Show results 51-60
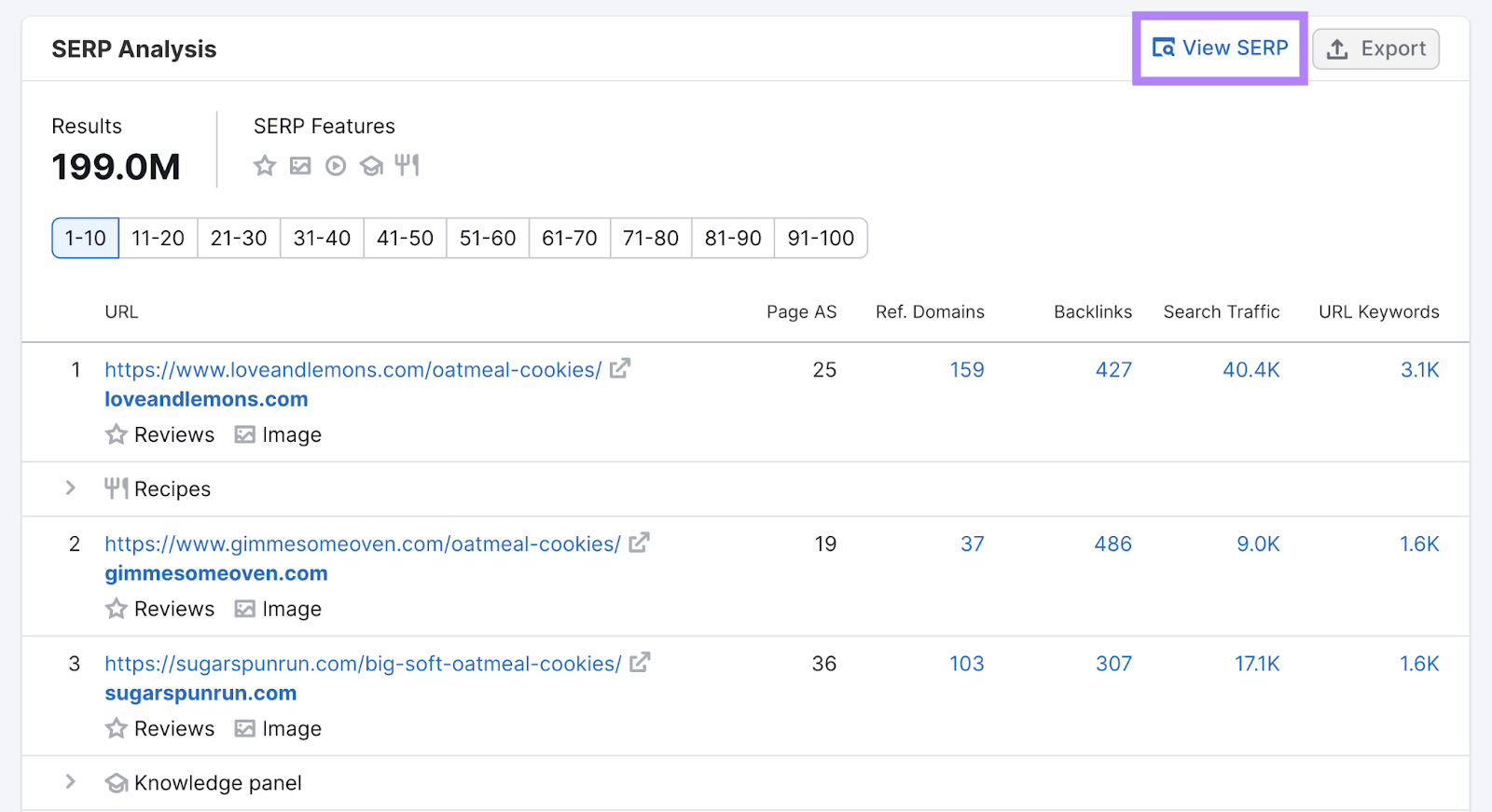This screenshot has height=812, width=1492. point(488,238)
